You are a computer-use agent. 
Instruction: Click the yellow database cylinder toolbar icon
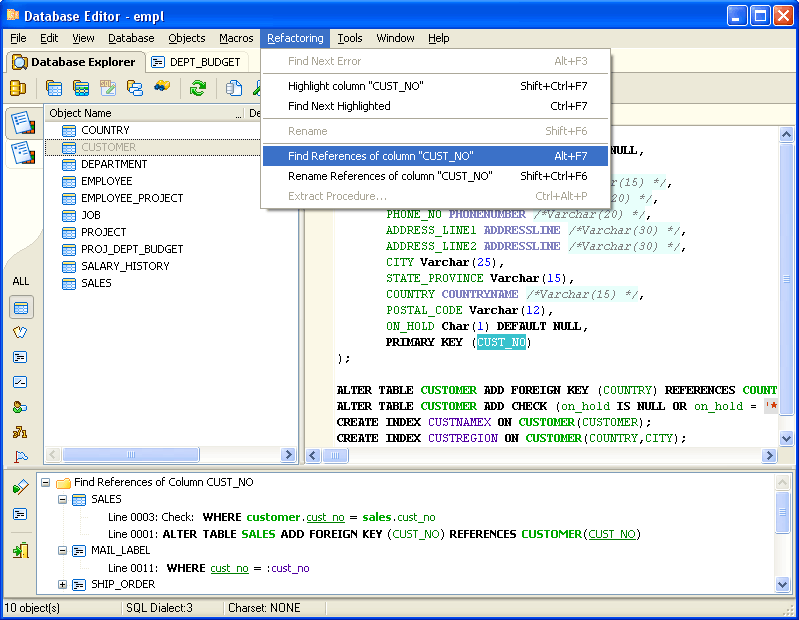pyautogui.click(x=18, y=88)
